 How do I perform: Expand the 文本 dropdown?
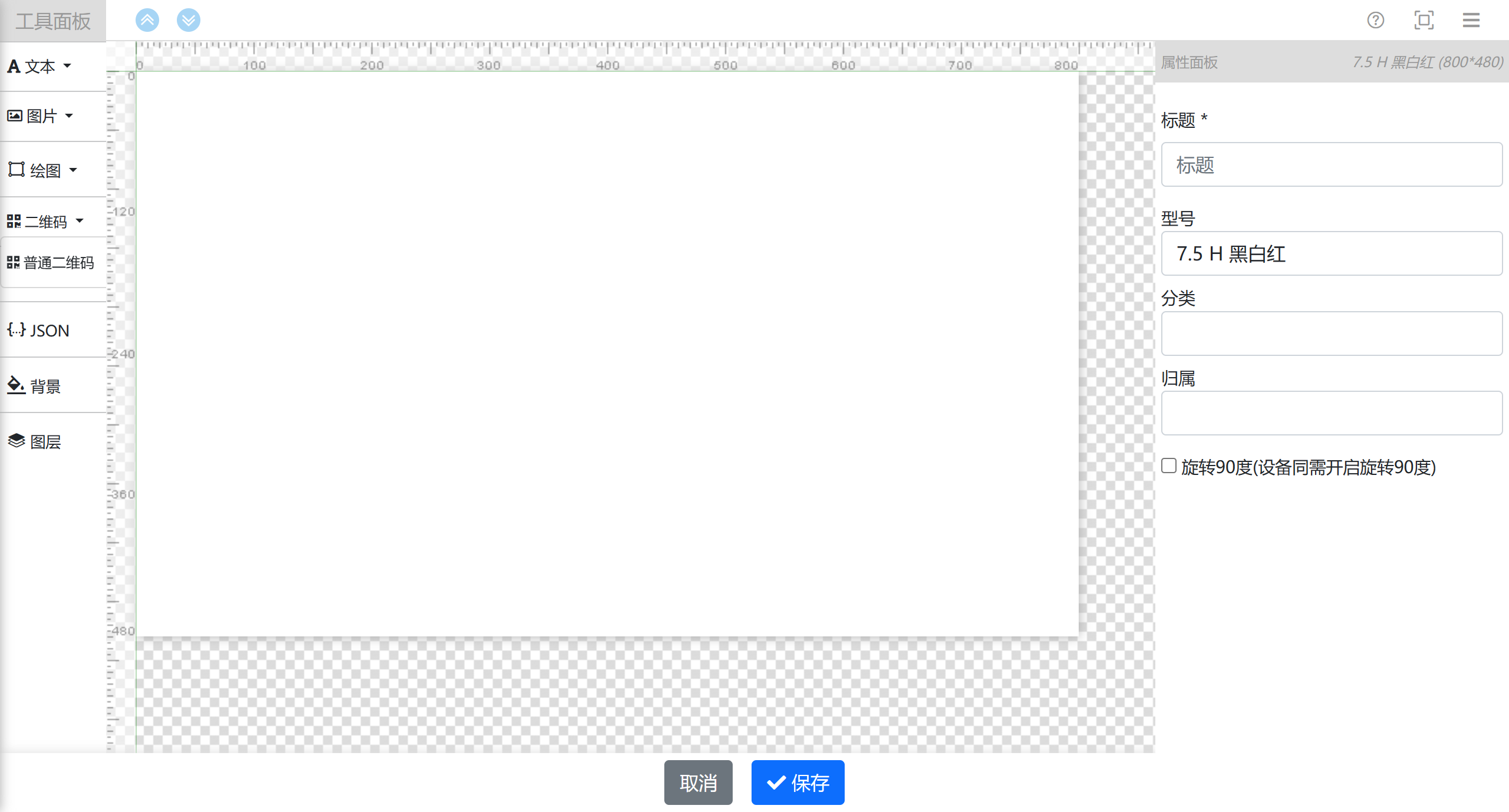pos(39,66)
